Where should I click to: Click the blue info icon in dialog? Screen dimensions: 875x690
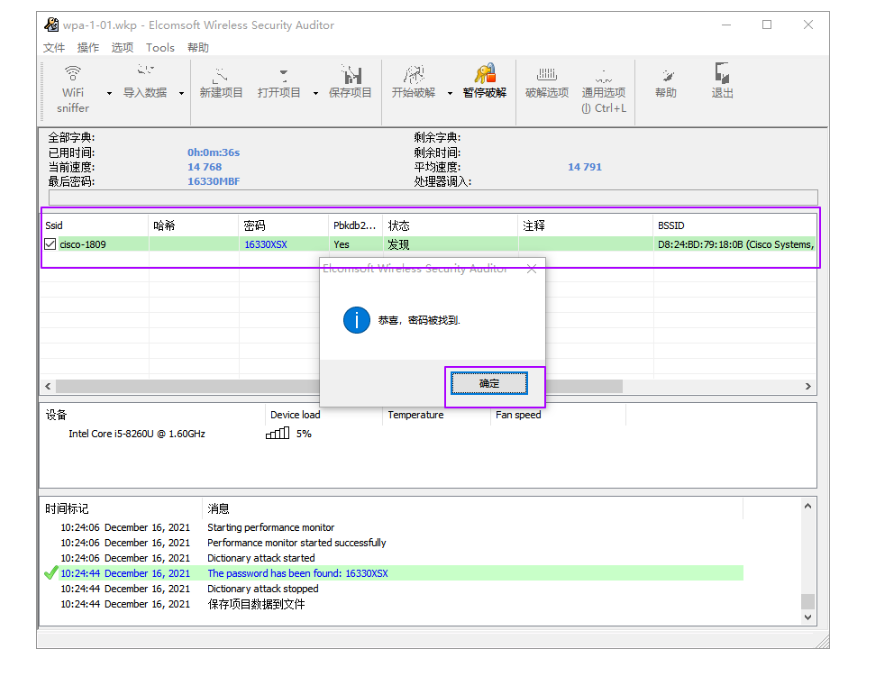click(x=357, y=320)
